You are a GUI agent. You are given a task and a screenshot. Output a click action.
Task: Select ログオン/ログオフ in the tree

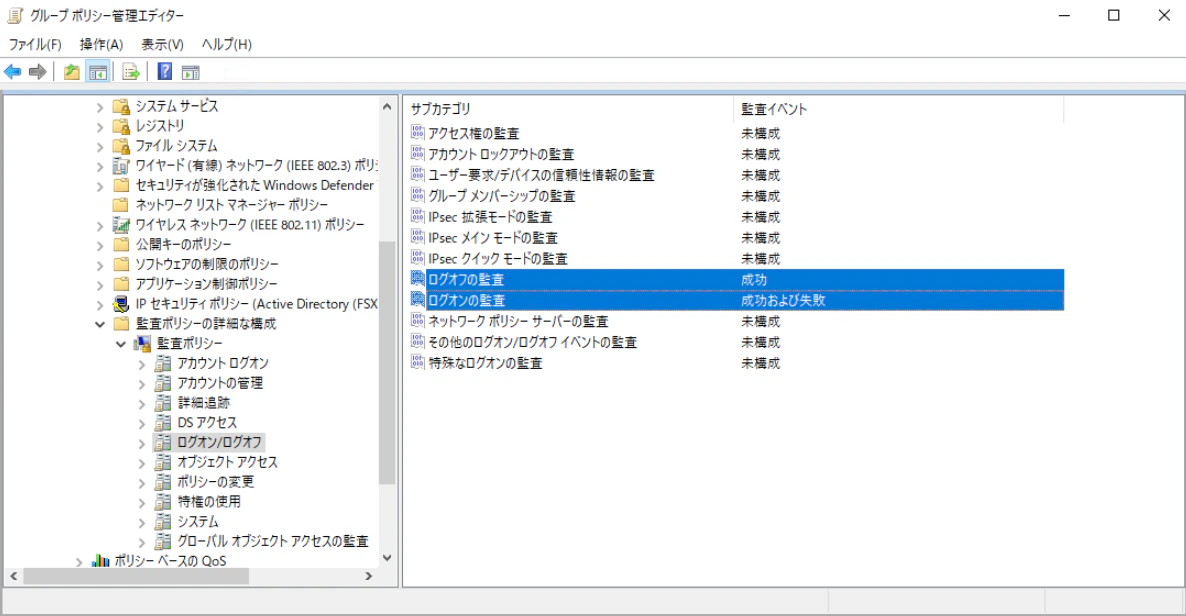219,442
